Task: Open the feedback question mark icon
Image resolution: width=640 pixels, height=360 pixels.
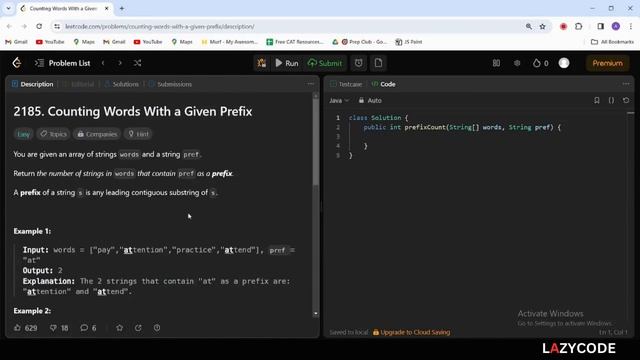Action: coord(157,328)
